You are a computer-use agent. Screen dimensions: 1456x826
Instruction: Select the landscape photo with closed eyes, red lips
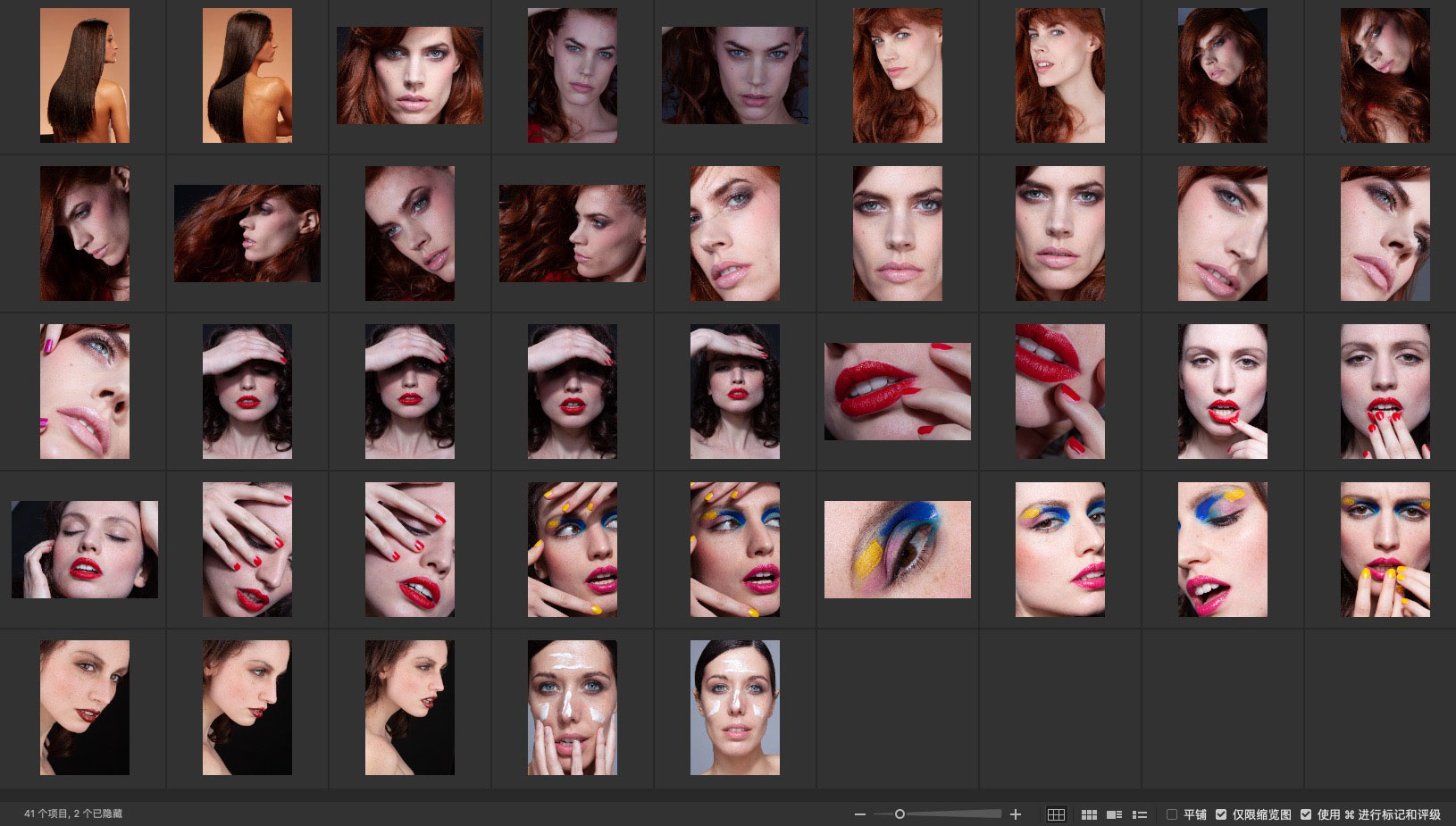(85, 549)
